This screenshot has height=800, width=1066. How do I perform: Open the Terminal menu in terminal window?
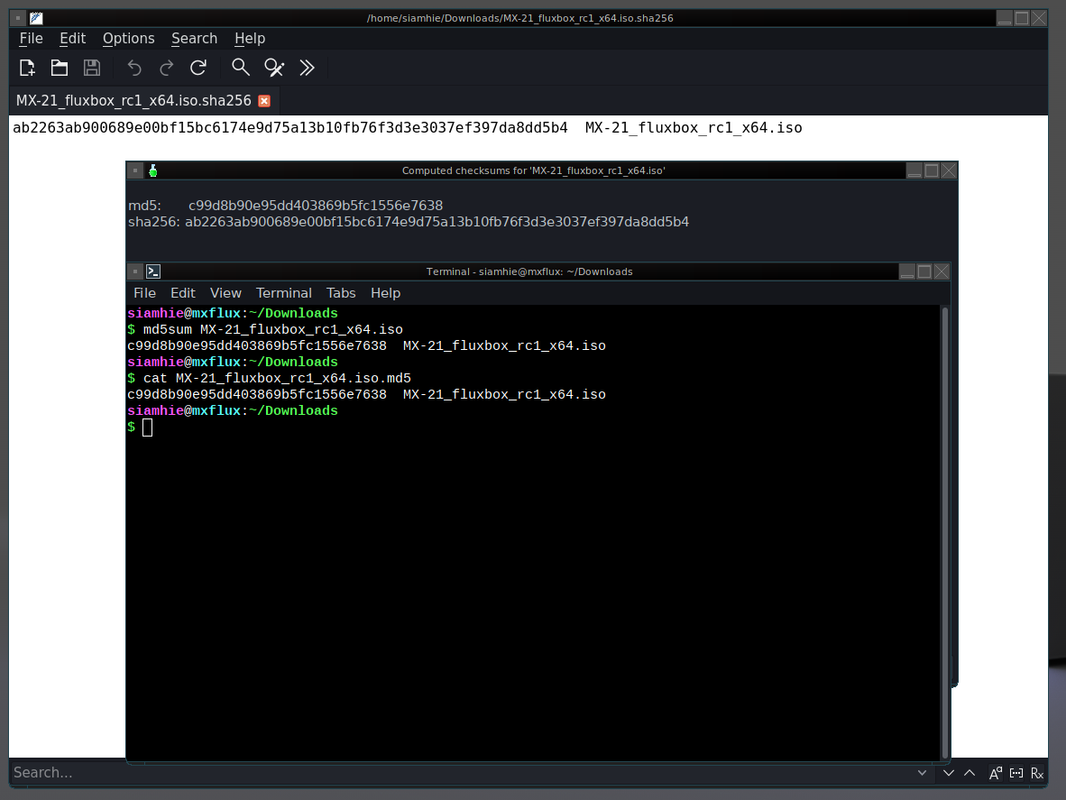pos(283,293)
